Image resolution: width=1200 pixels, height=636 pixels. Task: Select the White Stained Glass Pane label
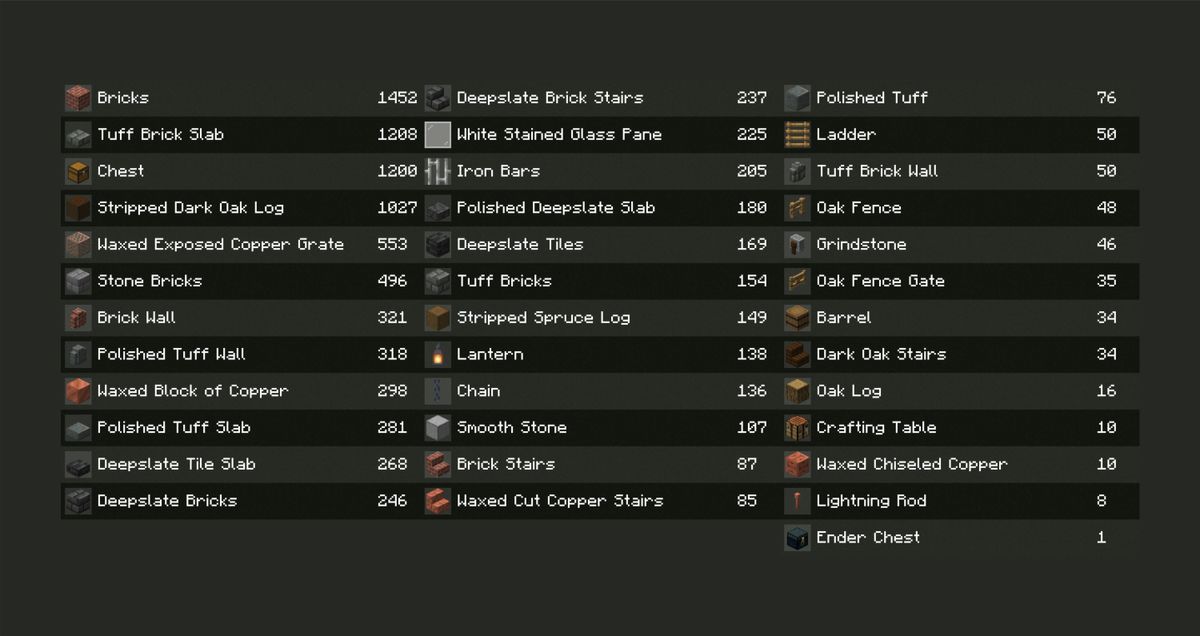tap(559, 134)
